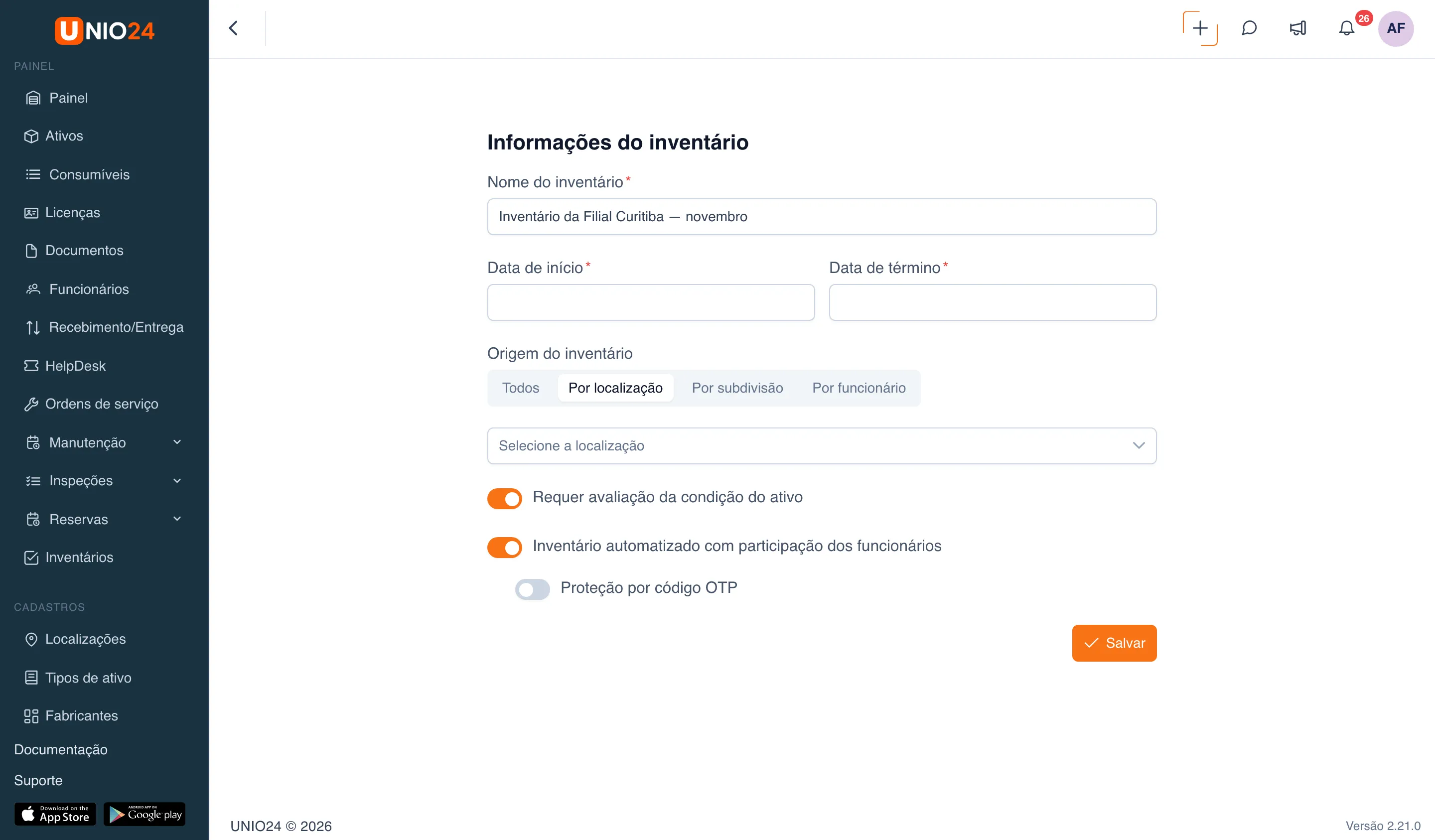Screen dimensions: 1435x840
Task: Click the Licenças card icon
Action: click(31, 213)
